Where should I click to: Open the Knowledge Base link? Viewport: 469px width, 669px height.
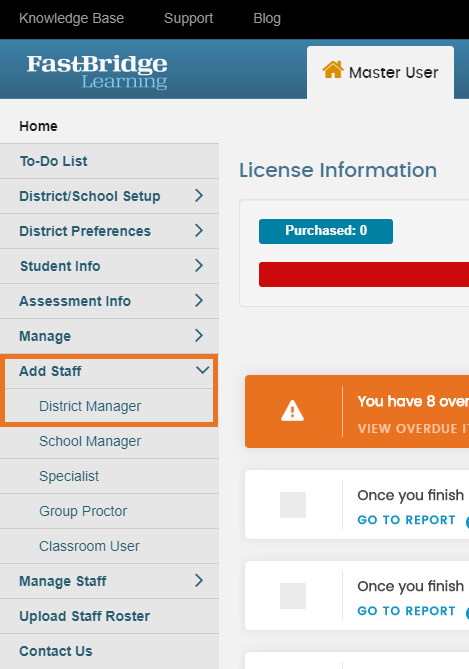point(71,18)
